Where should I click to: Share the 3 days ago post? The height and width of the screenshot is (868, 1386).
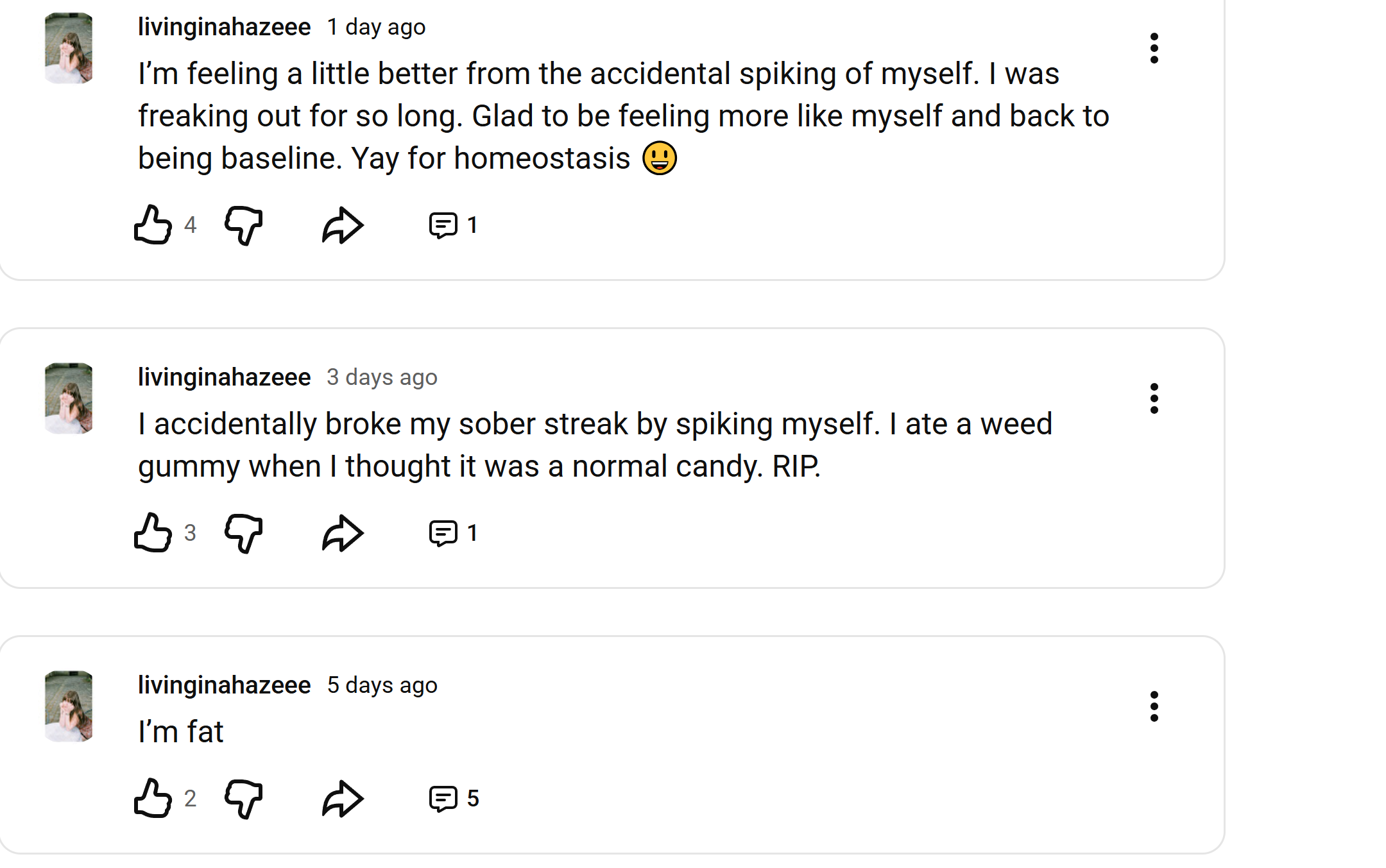click(343, 533)
